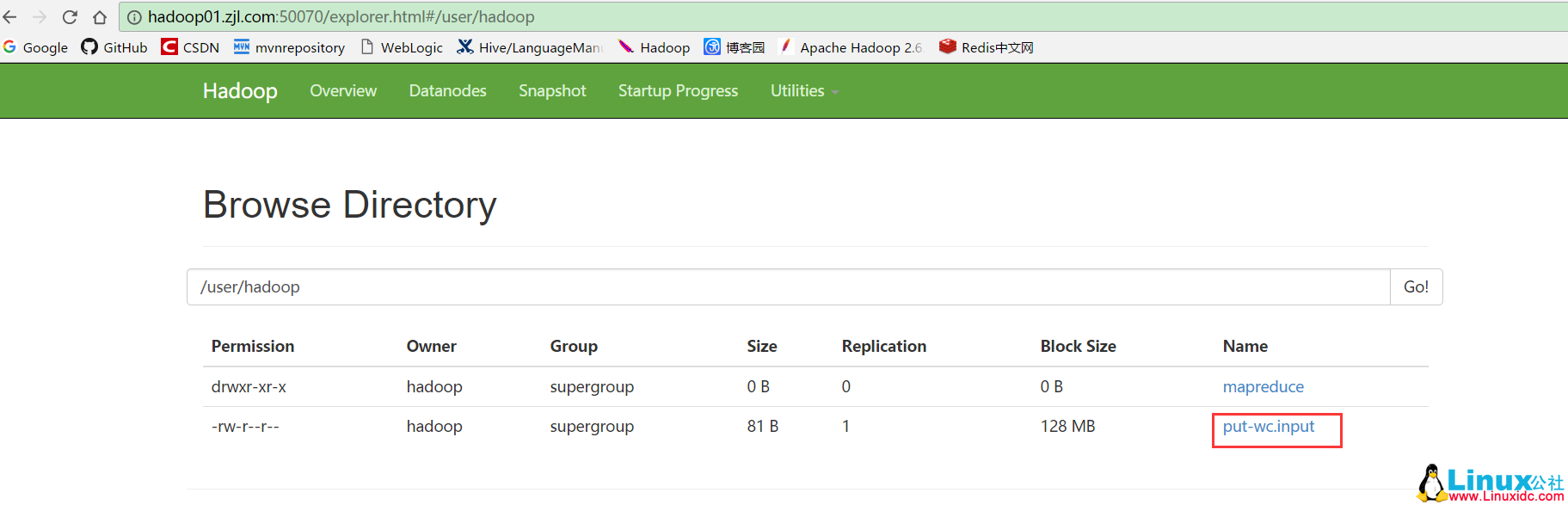Open the CSDN bookmark

coord(190,47)
